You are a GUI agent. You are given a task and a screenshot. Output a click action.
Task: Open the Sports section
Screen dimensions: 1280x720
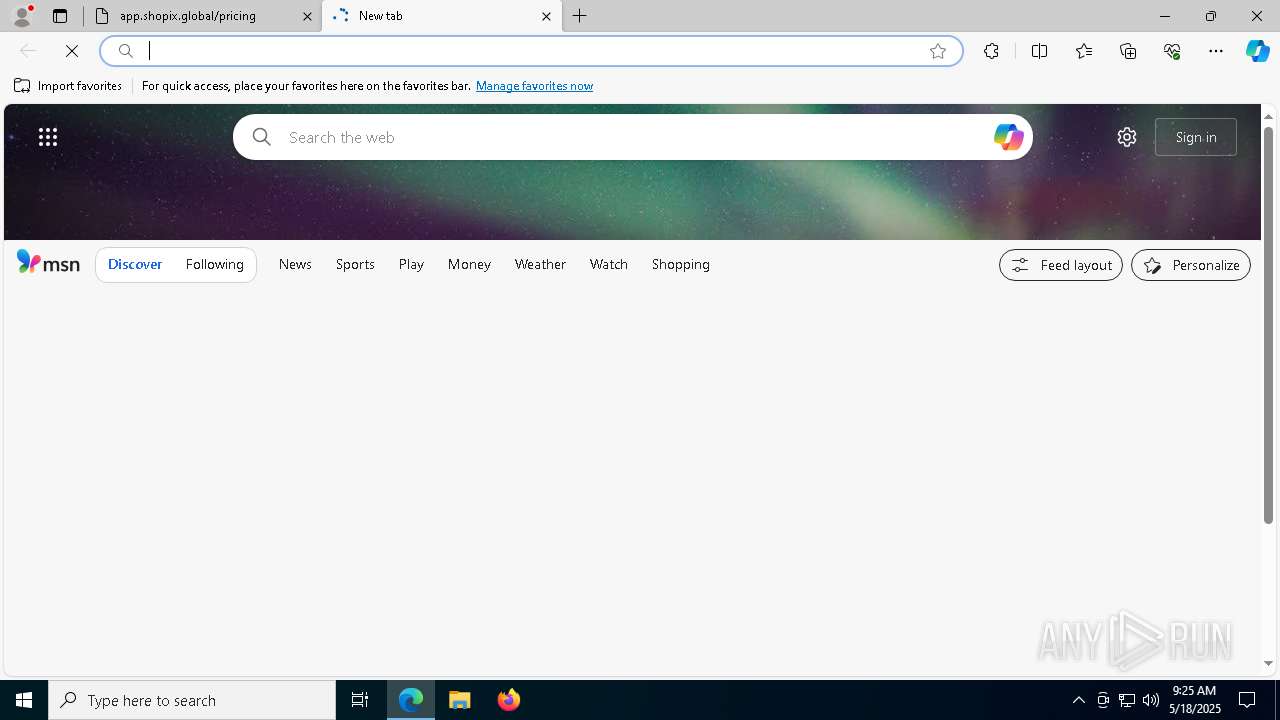(x=355, y=264)
